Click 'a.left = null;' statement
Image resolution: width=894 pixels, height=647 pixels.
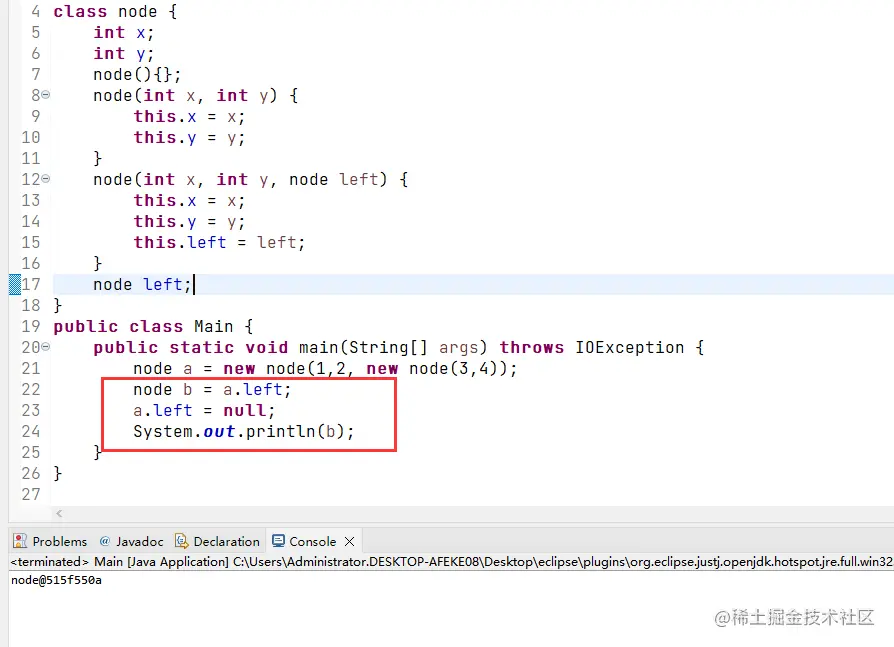204,410
